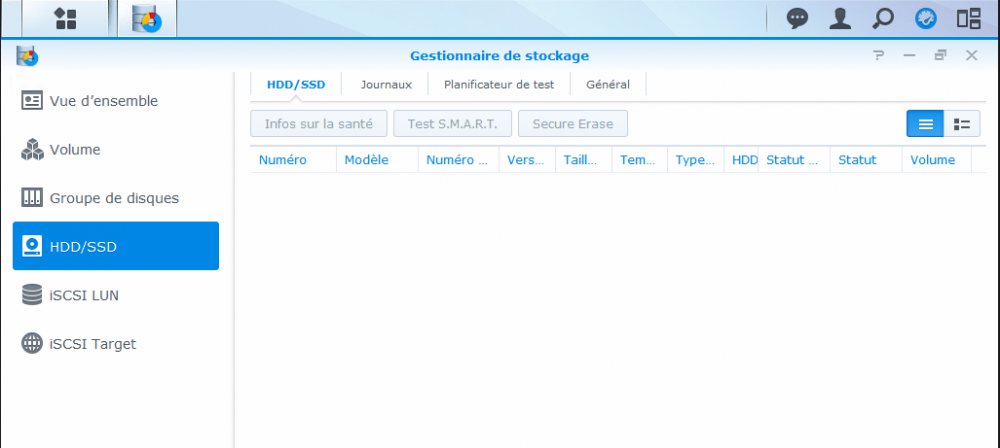The height and width of the screenshot is (448, 1000).
Task: Sort by the Numéro de série column
Action: click(x=459, y=160)
